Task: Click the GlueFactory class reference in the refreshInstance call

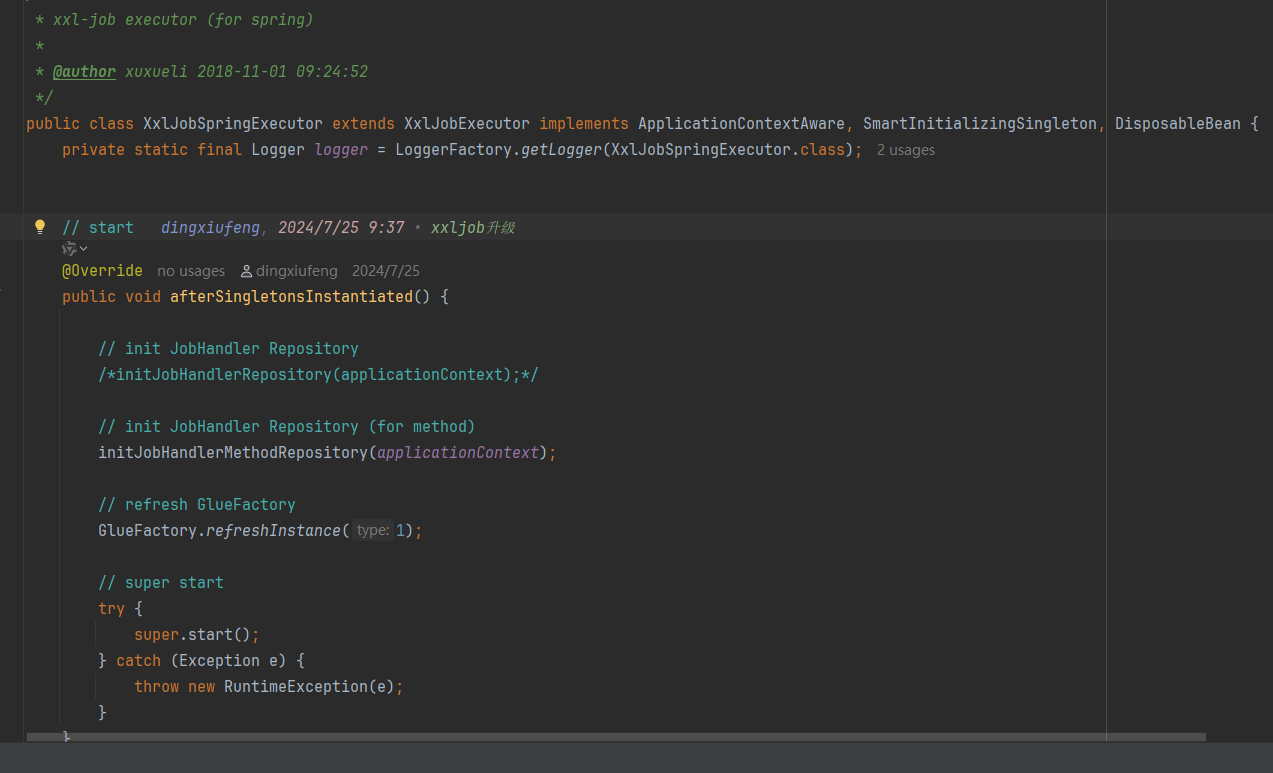Action: pyautogui.click(x=147, y=531)
